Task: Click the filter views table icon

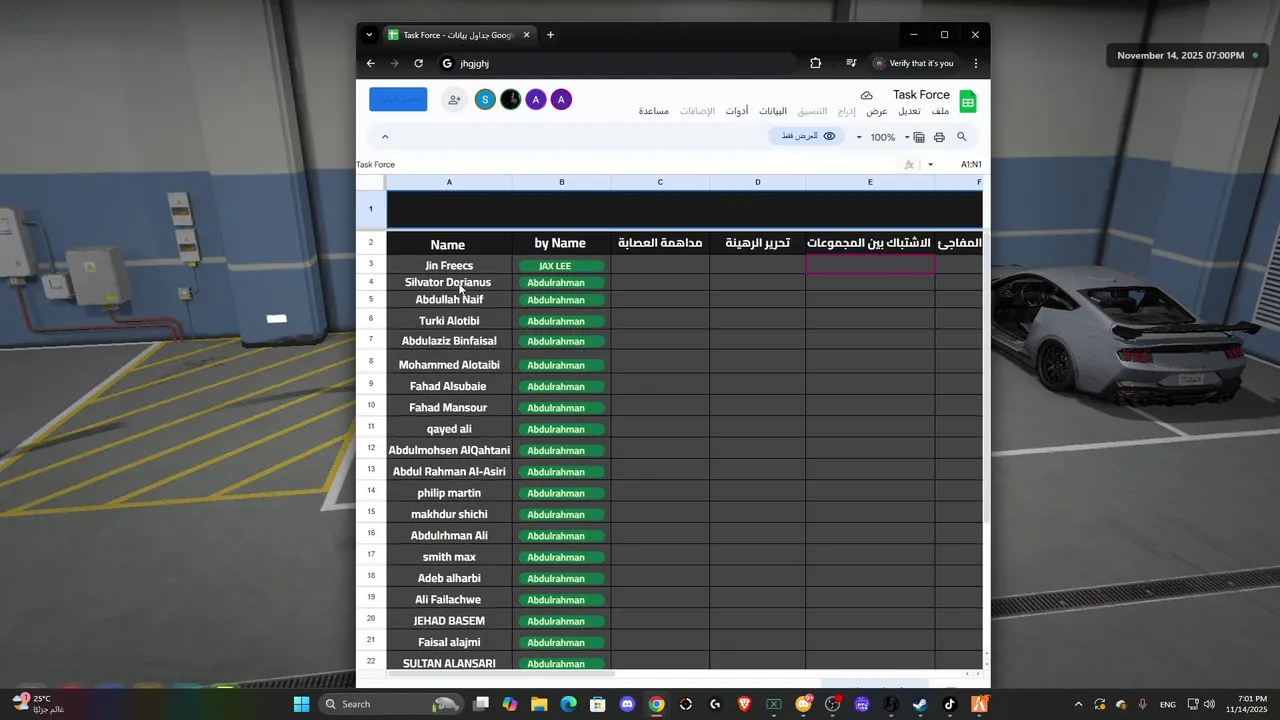Action: point(919,137)
